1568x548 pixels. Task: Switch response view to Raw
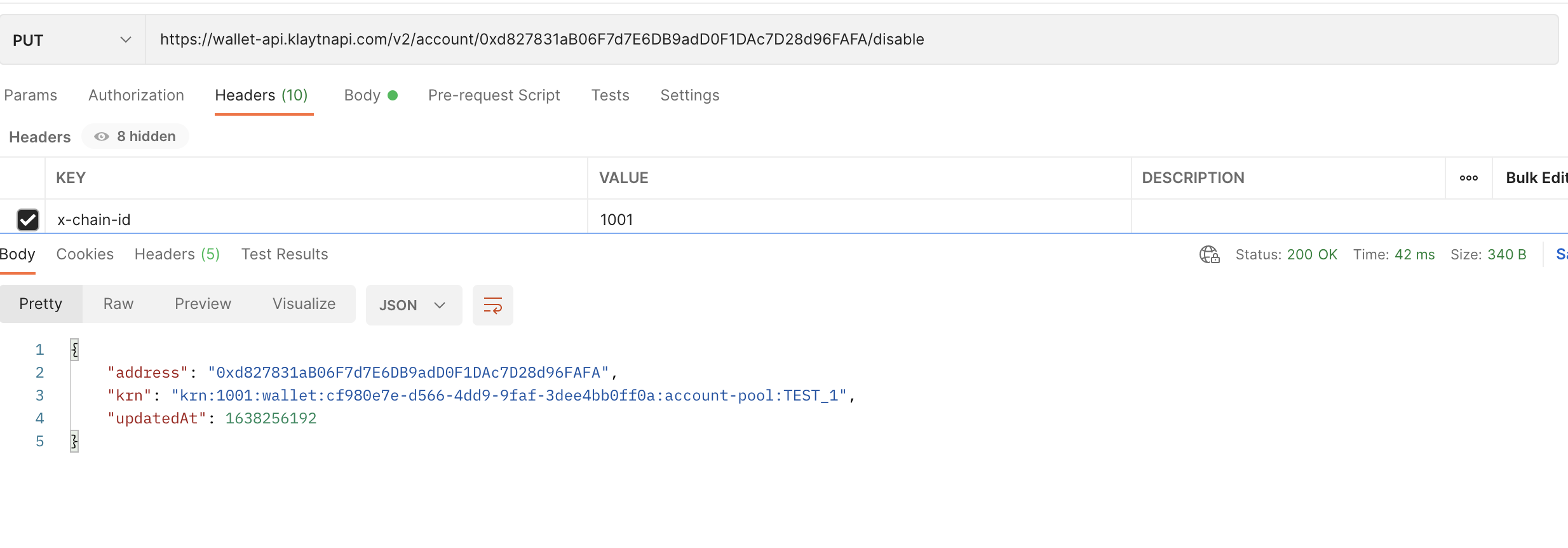118,304
